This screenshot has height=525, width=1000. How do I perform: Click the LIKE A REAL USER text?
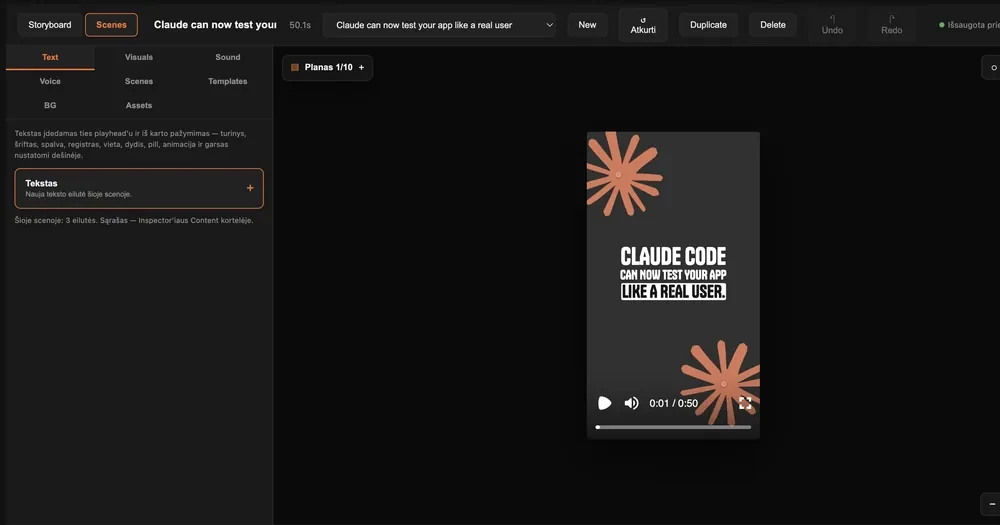[x=673, y=292]
